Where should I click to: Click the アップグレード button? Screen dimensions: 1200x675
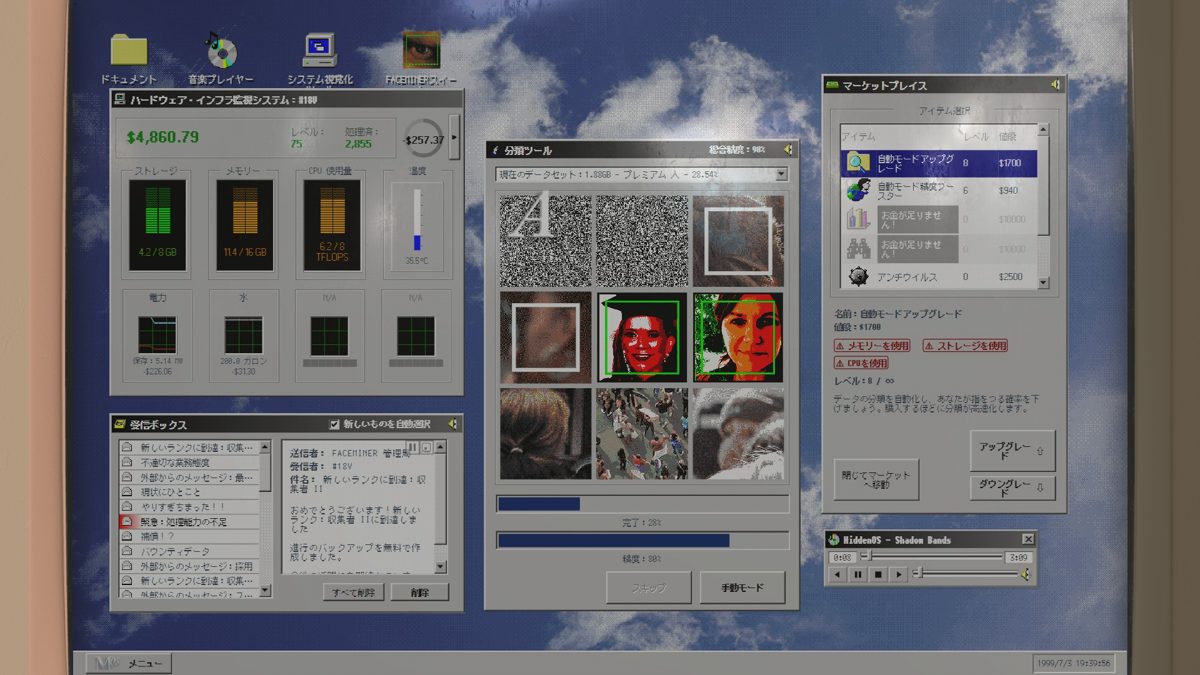[x=1012, y=451]
